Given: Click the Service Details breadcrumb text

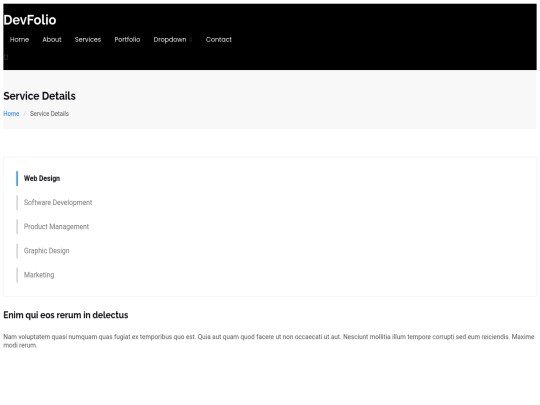Looking at the screenshot, I should tap(49, 114).
